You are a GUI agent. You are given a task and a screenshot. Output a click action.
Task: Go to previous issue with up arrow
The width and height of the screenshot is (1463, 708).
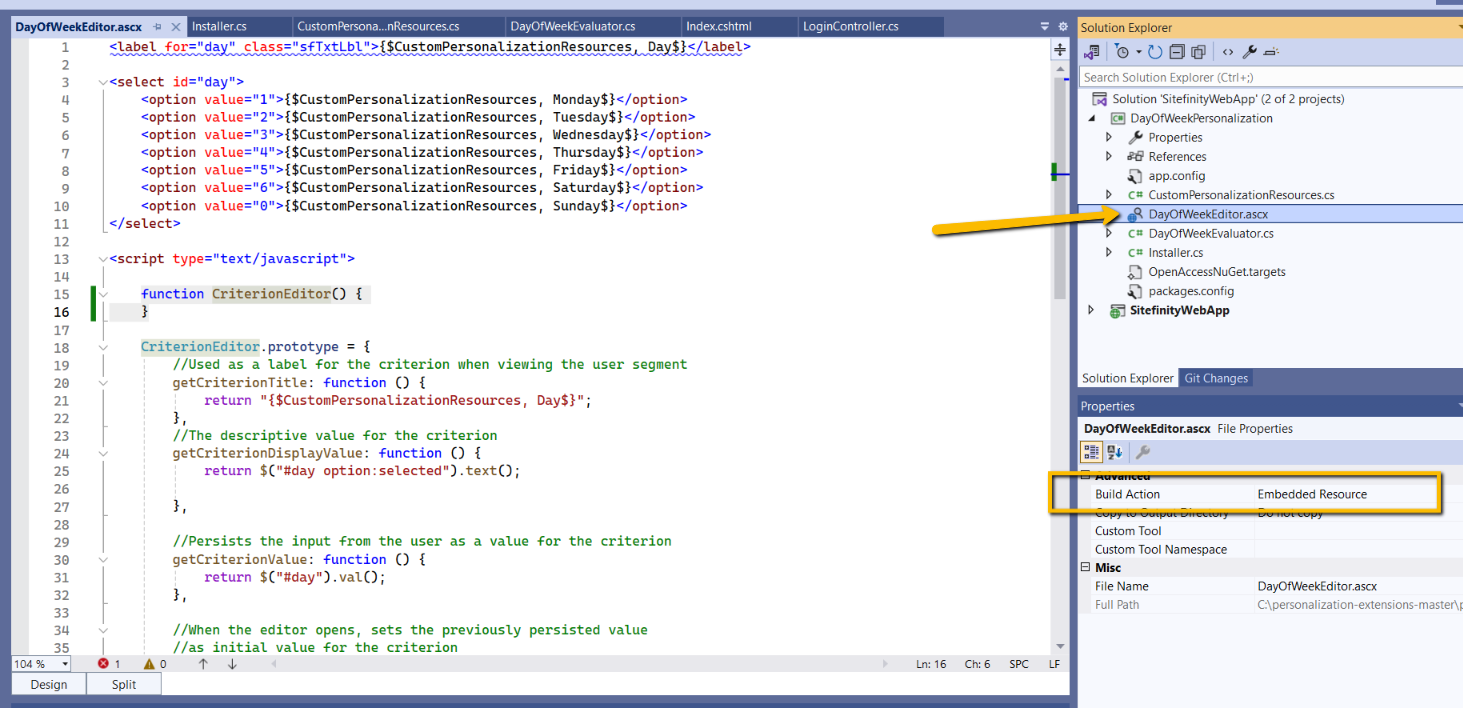[x=203, y=664]
